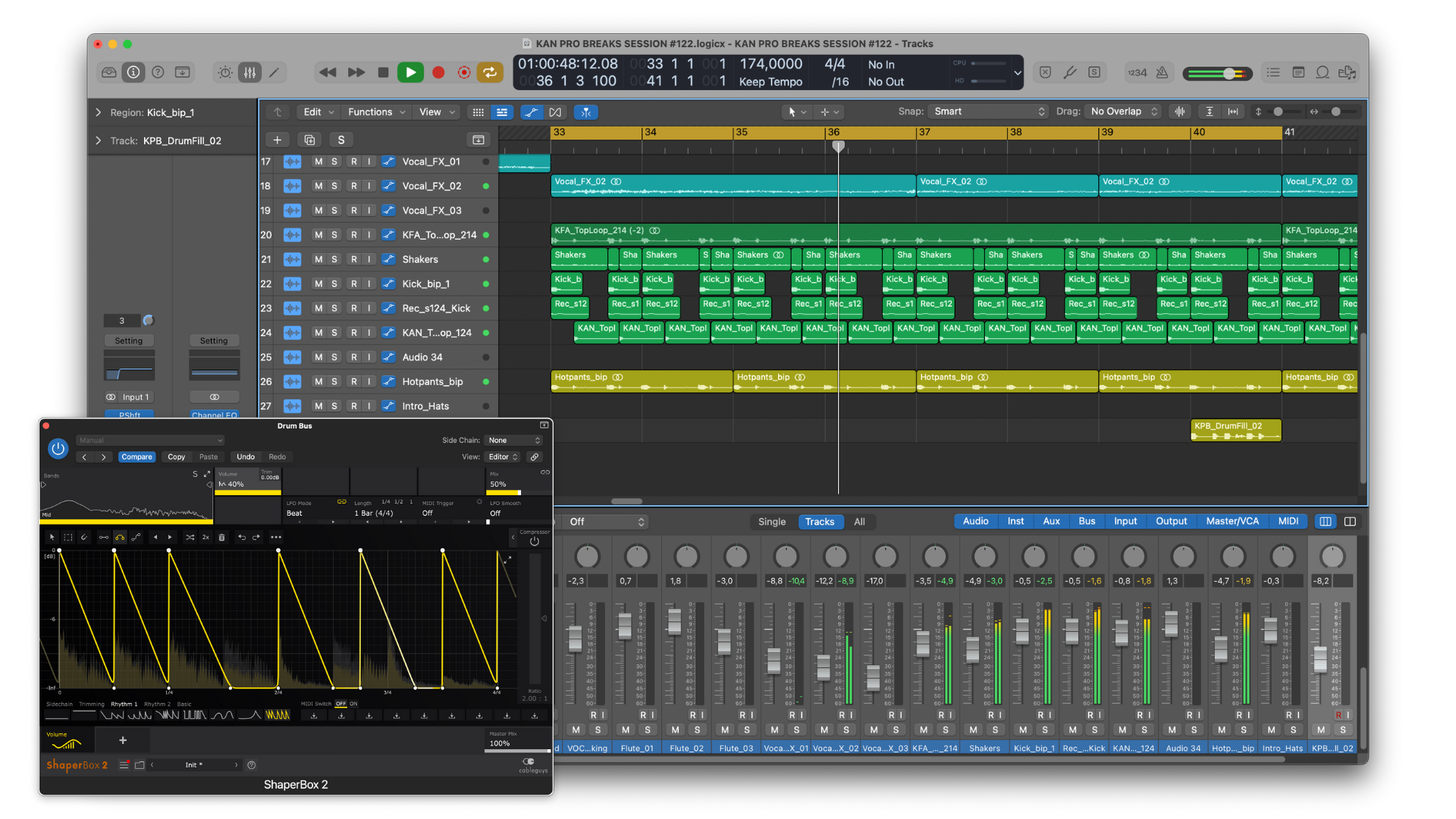Viewport: 1456px width, 819px height.
Task: Open the Mixer from control bar
Action: [249, 73]
